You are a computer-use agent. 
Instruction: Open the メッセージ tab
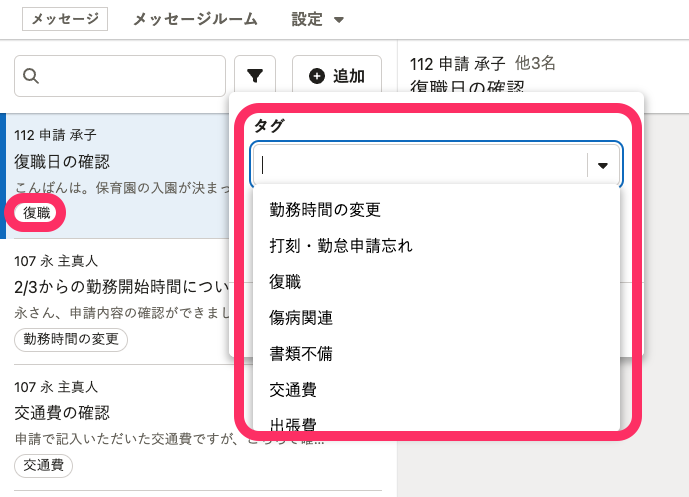pyautogui.click(x=65, y=19)
